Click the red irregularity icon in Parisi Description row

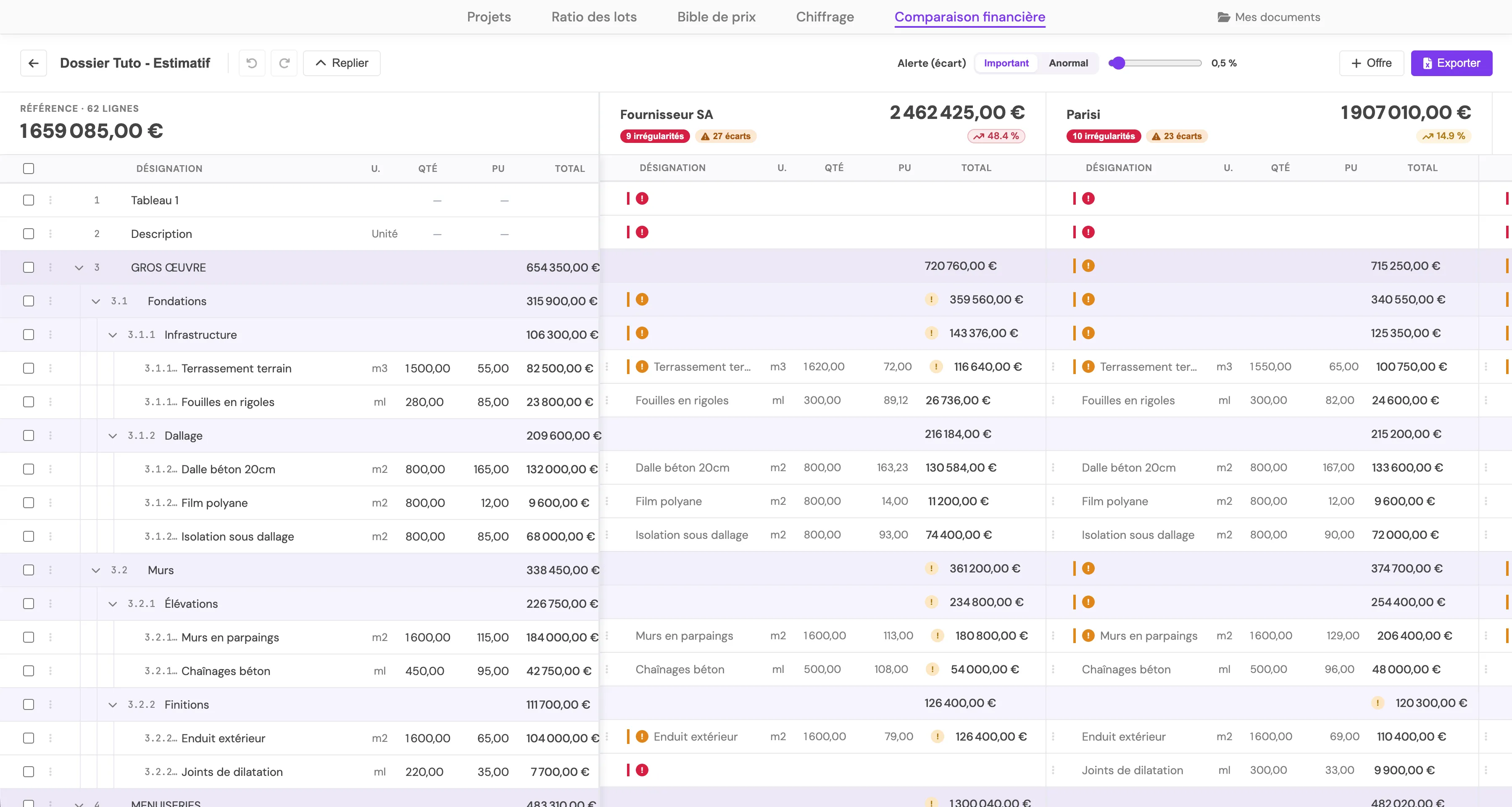click(1088, 232)
